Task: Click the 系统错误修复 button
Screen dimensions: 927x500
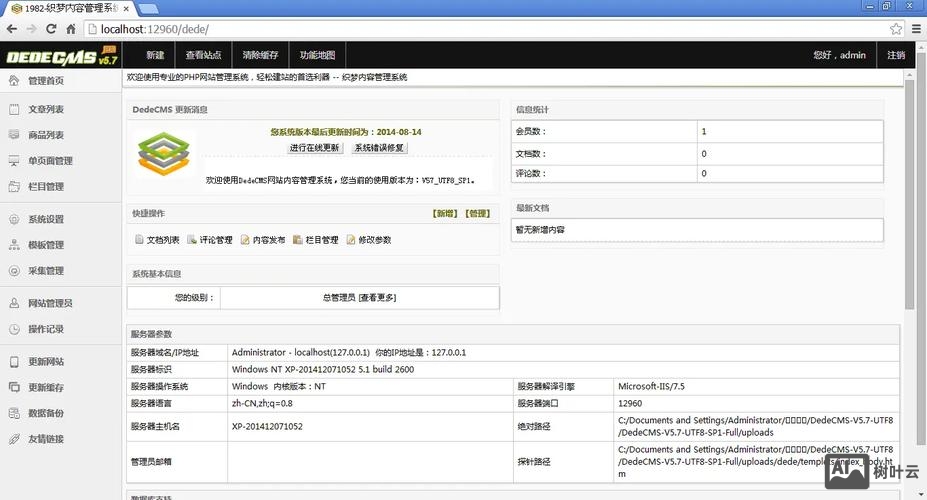Action: pos(380,148)
